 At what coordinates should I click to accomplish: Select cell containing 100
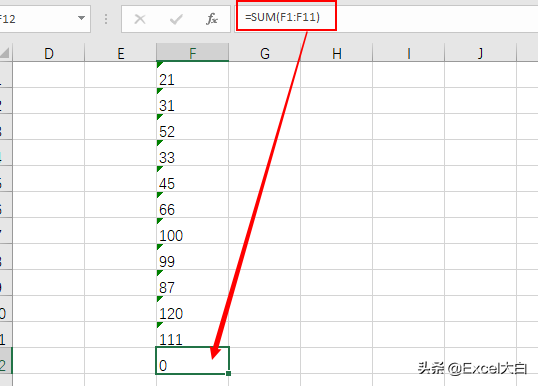[x=192, y=231]
